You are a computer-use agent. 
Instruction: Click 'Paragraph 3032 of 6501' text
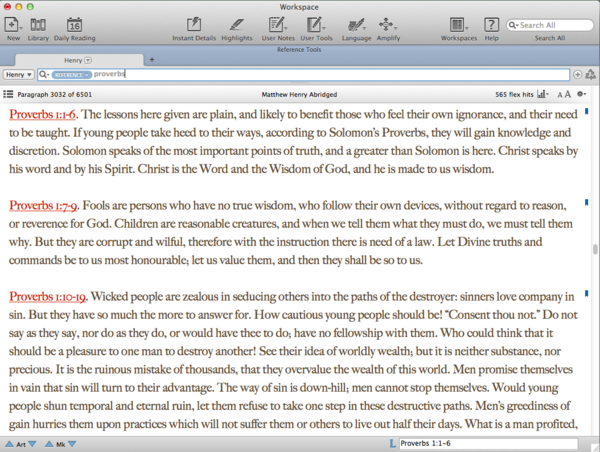55,95
